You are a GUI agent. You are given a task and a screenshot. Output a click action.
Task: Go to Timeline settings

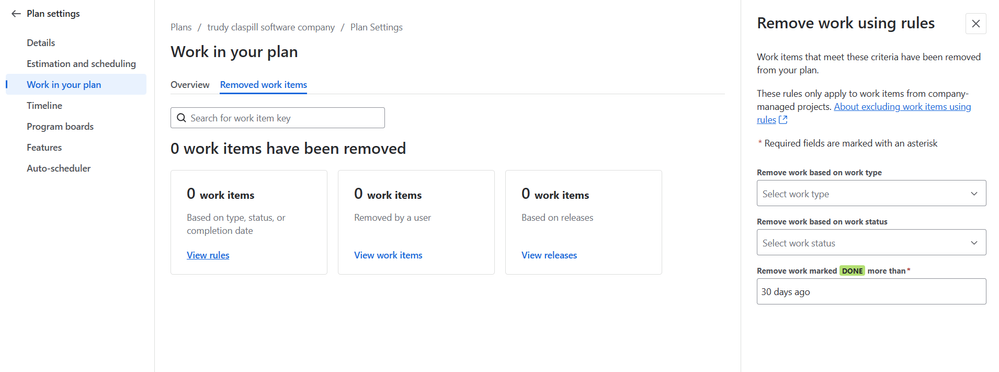point(45,106)
